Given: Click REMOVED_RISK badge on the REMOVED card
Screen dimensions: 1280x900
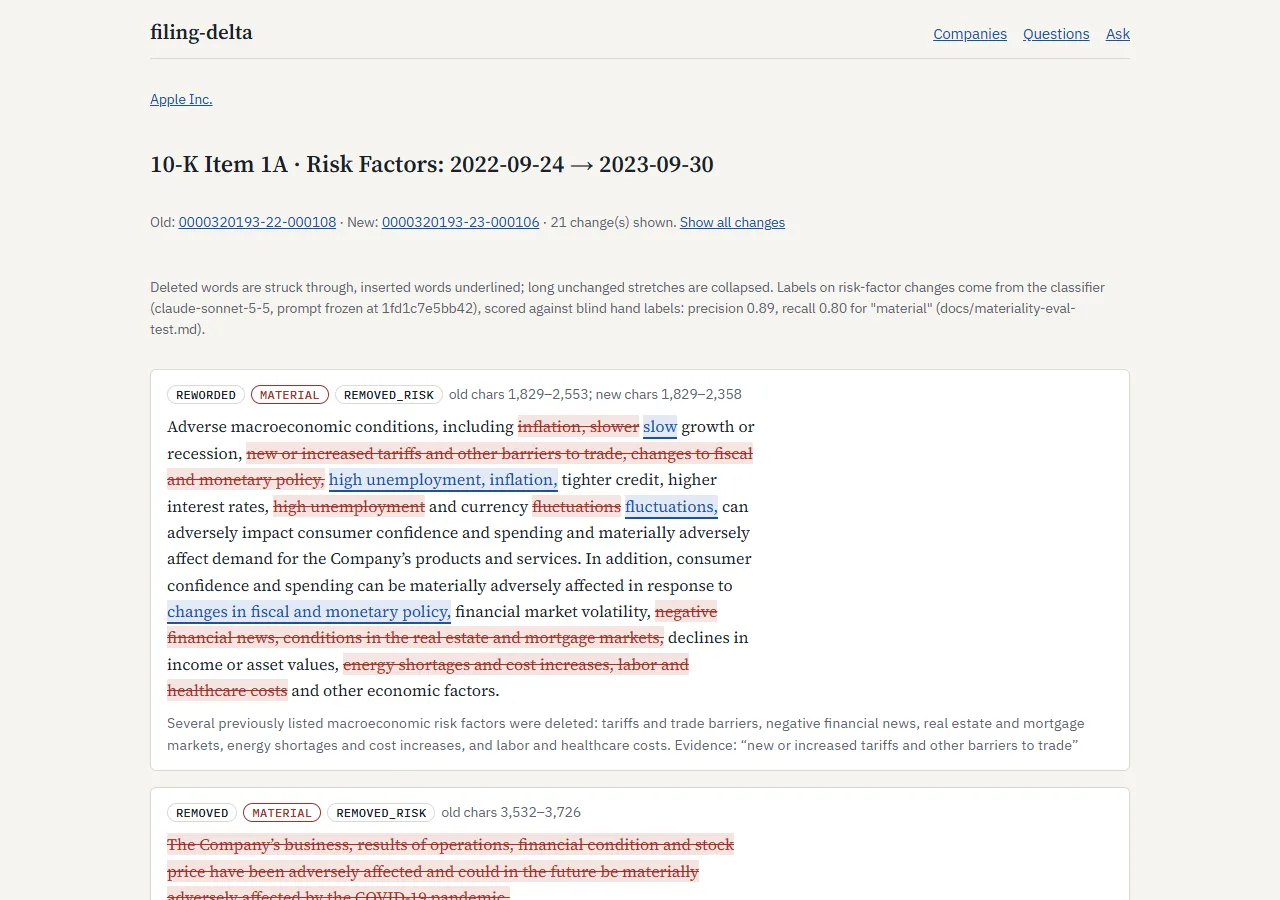Looking at the screenshot, I should click(x=381, y=813).
